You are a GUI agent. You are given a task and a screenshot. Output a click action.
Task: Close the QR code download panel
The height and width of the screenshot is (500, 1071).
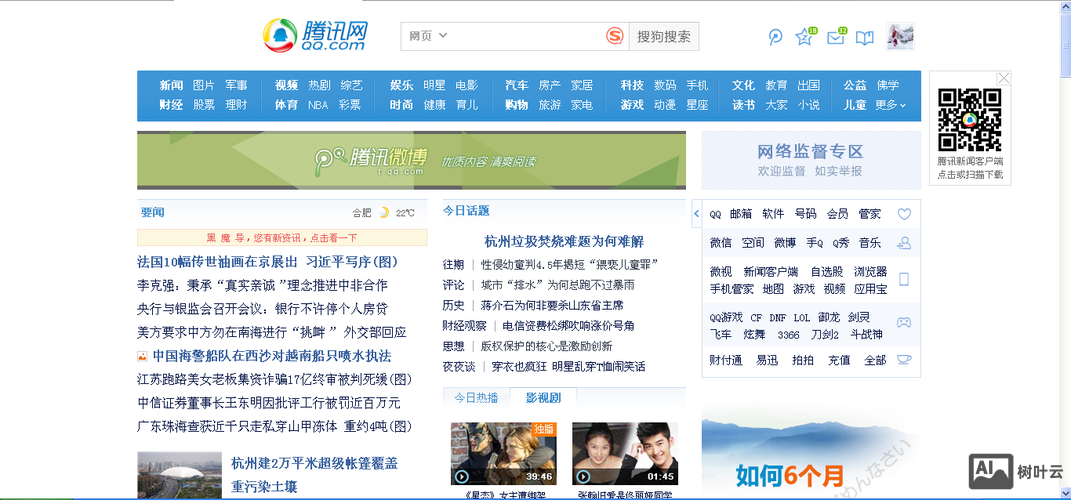click(1003, 78)
